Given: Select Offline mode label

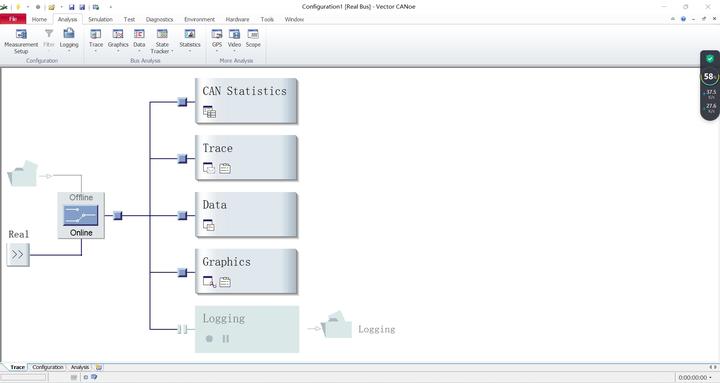Looking at the screenshot, I should pos(81,197).
